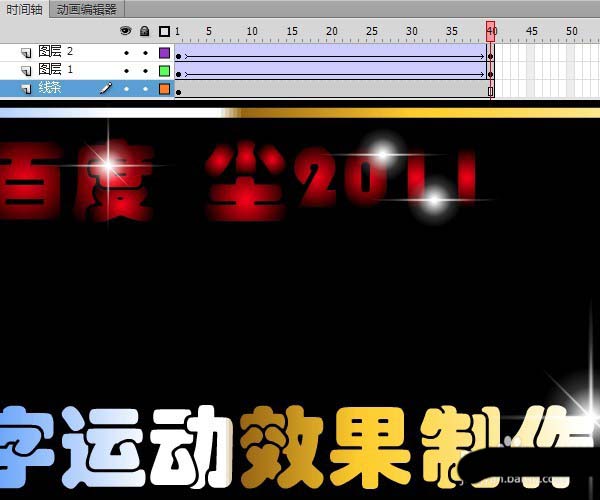Screen dimensions: 600x500
Task: Toggle visibility dot of 图层 2
Action: click(126, 53)
